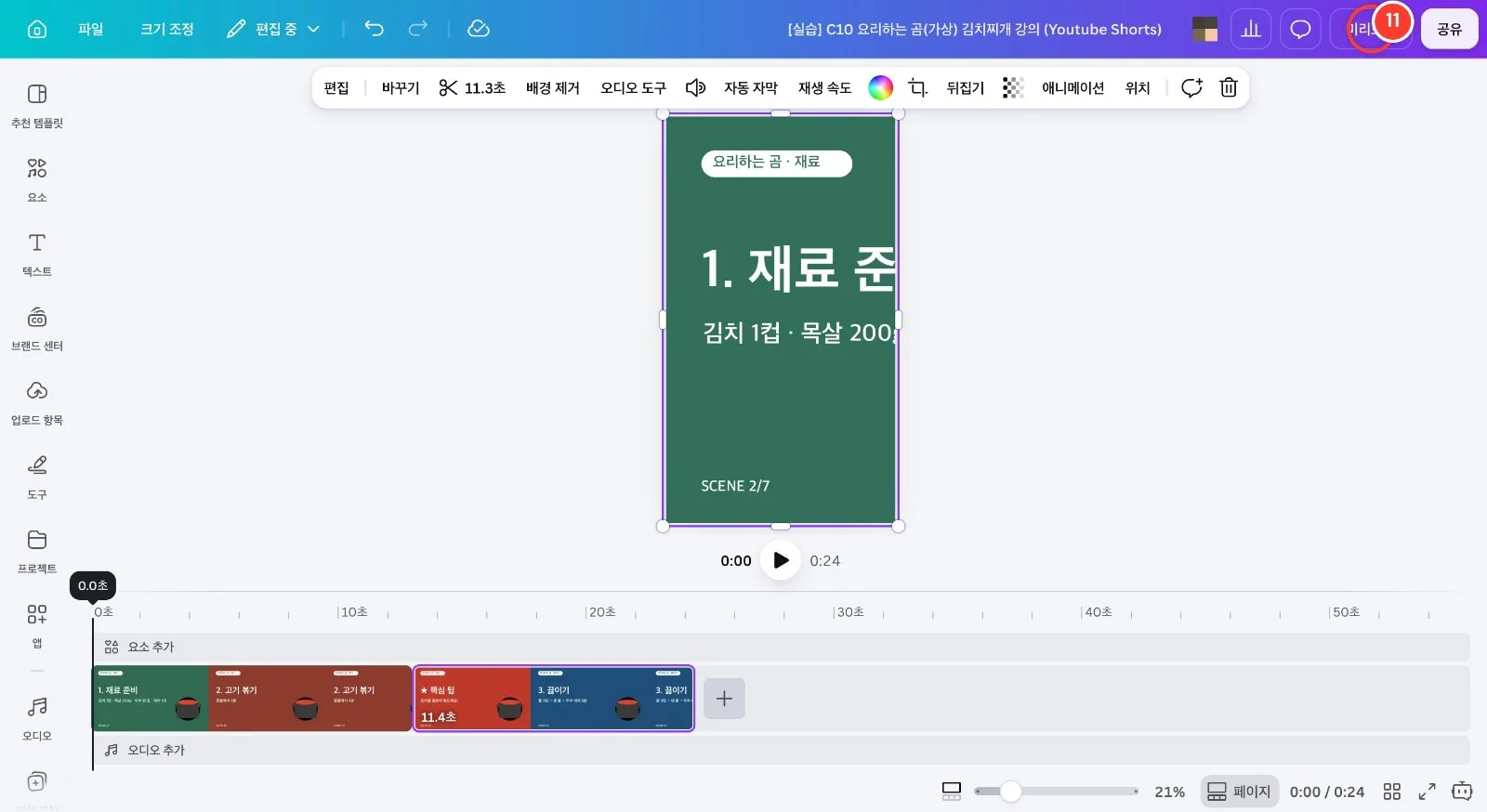Screen dimensions: 1487x812
Task: Trim video with scissors 11.3초
Action: click(x=472, y=87)
